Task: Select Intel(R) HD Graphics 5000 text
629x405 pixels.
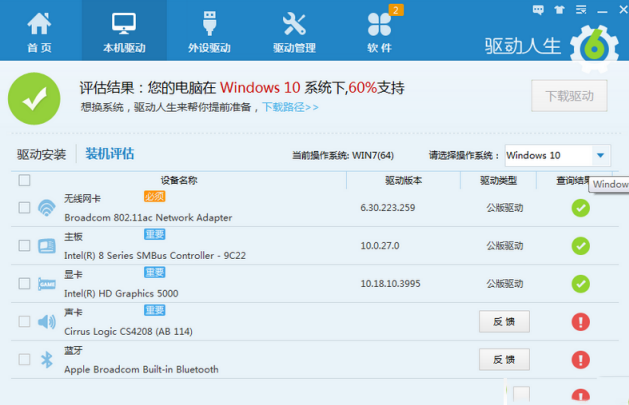Action: coord(121,294)
